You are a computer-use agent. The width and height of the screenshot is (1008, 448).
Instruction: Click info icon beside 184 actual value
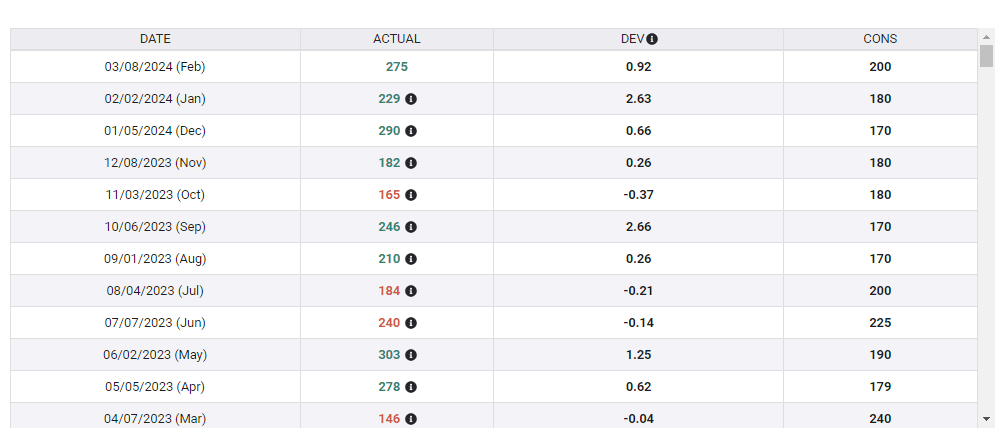coord(411,291)
